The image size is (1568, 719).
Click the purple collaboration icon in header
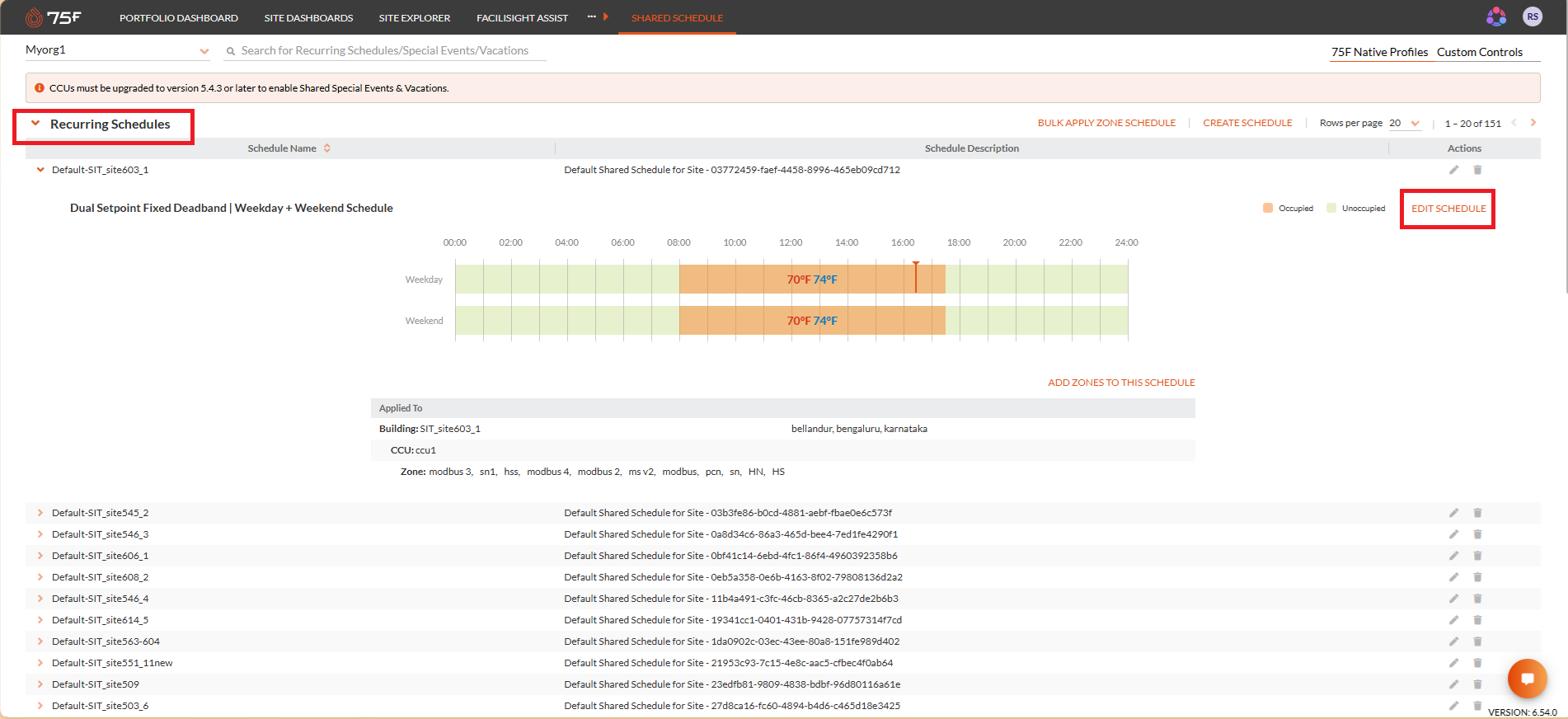[1496, 16]
